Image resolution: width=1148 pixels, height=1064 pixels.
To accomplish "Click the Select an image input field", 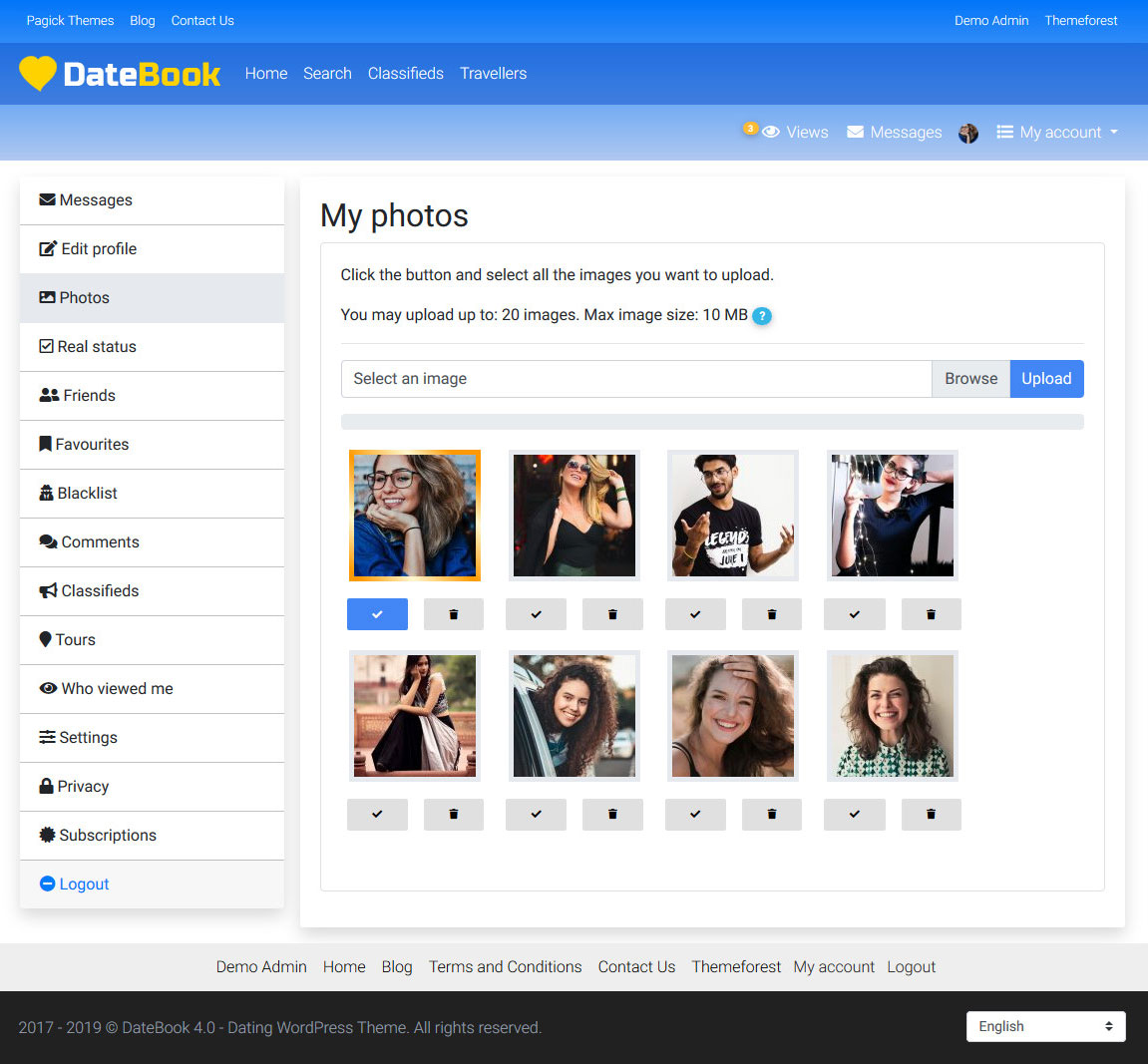I will (x=636, y=379).
